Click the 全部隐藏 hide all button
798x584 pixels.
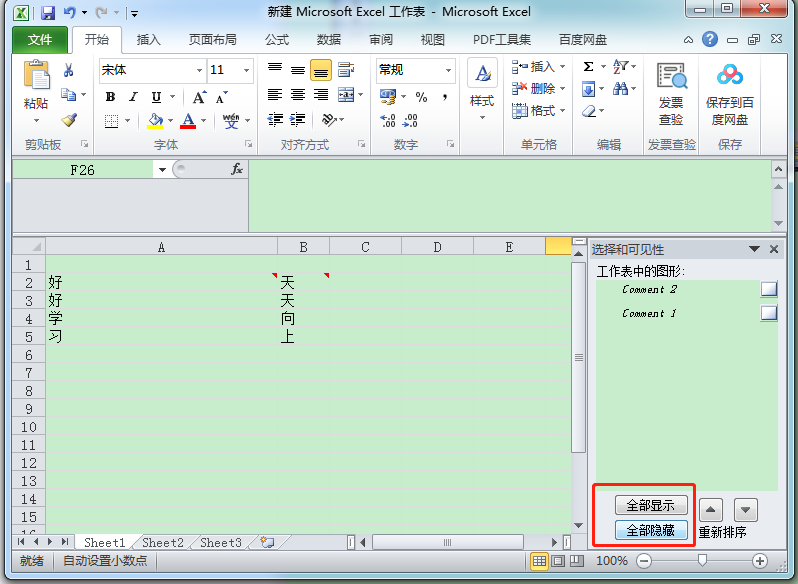click(651, 531)
